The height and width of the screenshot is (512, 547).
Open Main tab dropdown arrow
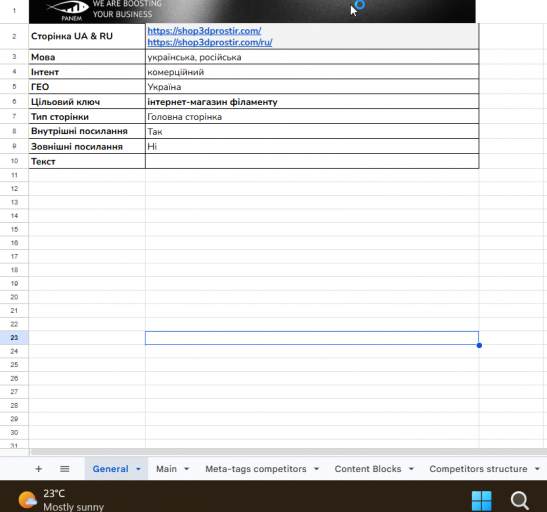coord(186,469)
